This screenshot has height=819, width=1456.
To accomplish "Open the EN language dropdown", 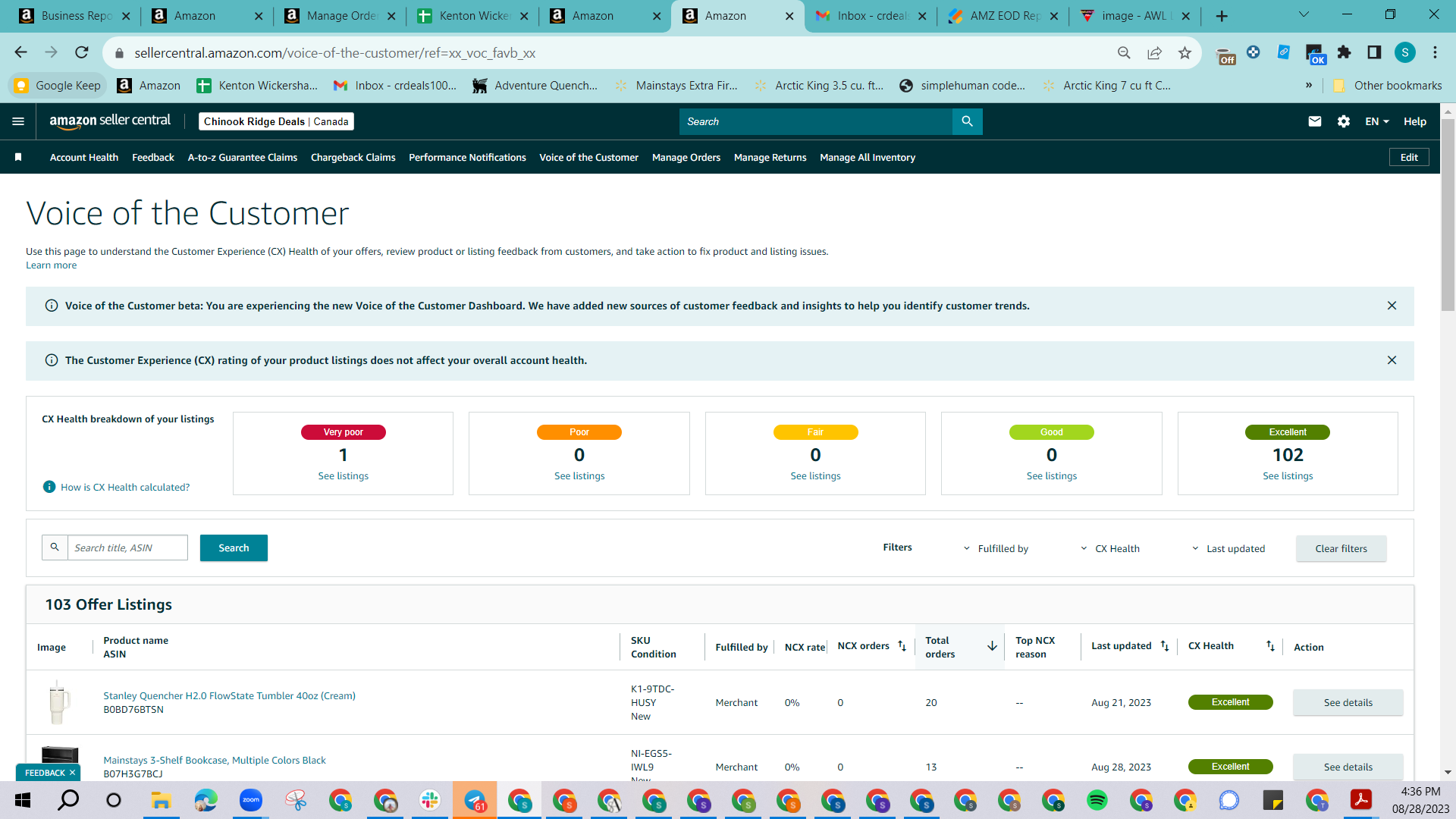I will tap(1377, 121).
